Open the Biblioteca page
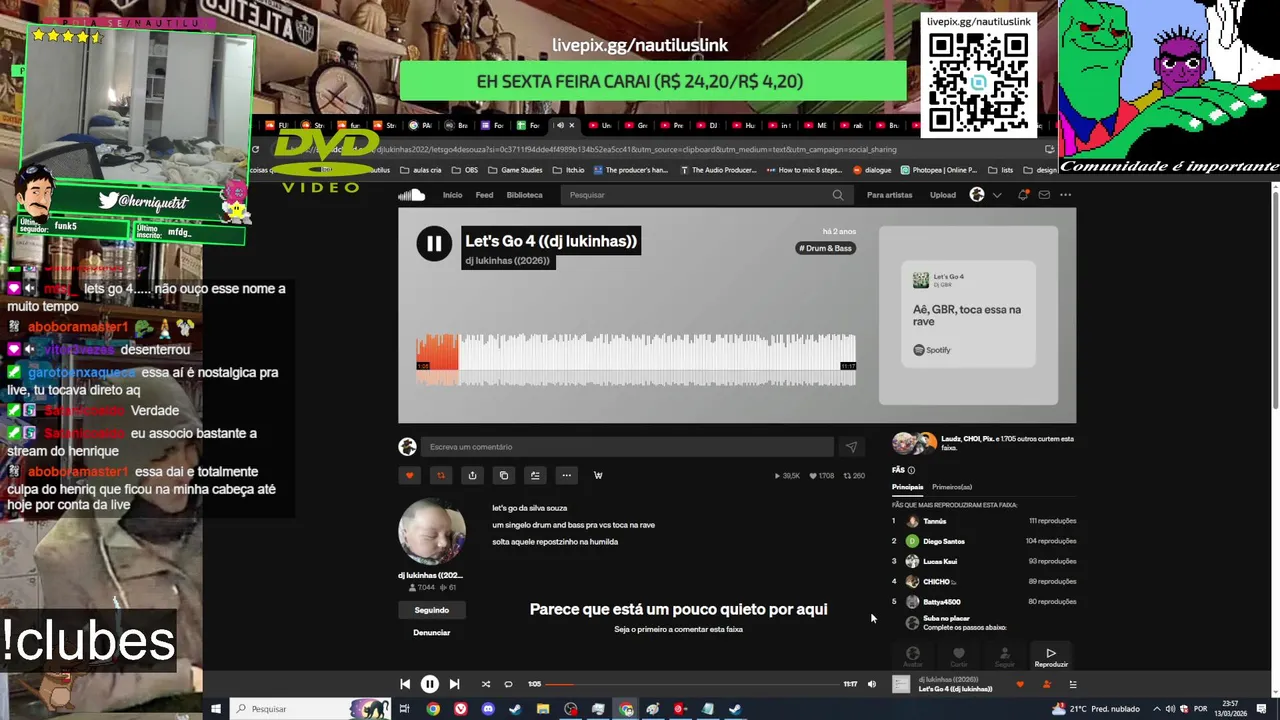This screenshot has width=1280, height=720. coord(524,195)
